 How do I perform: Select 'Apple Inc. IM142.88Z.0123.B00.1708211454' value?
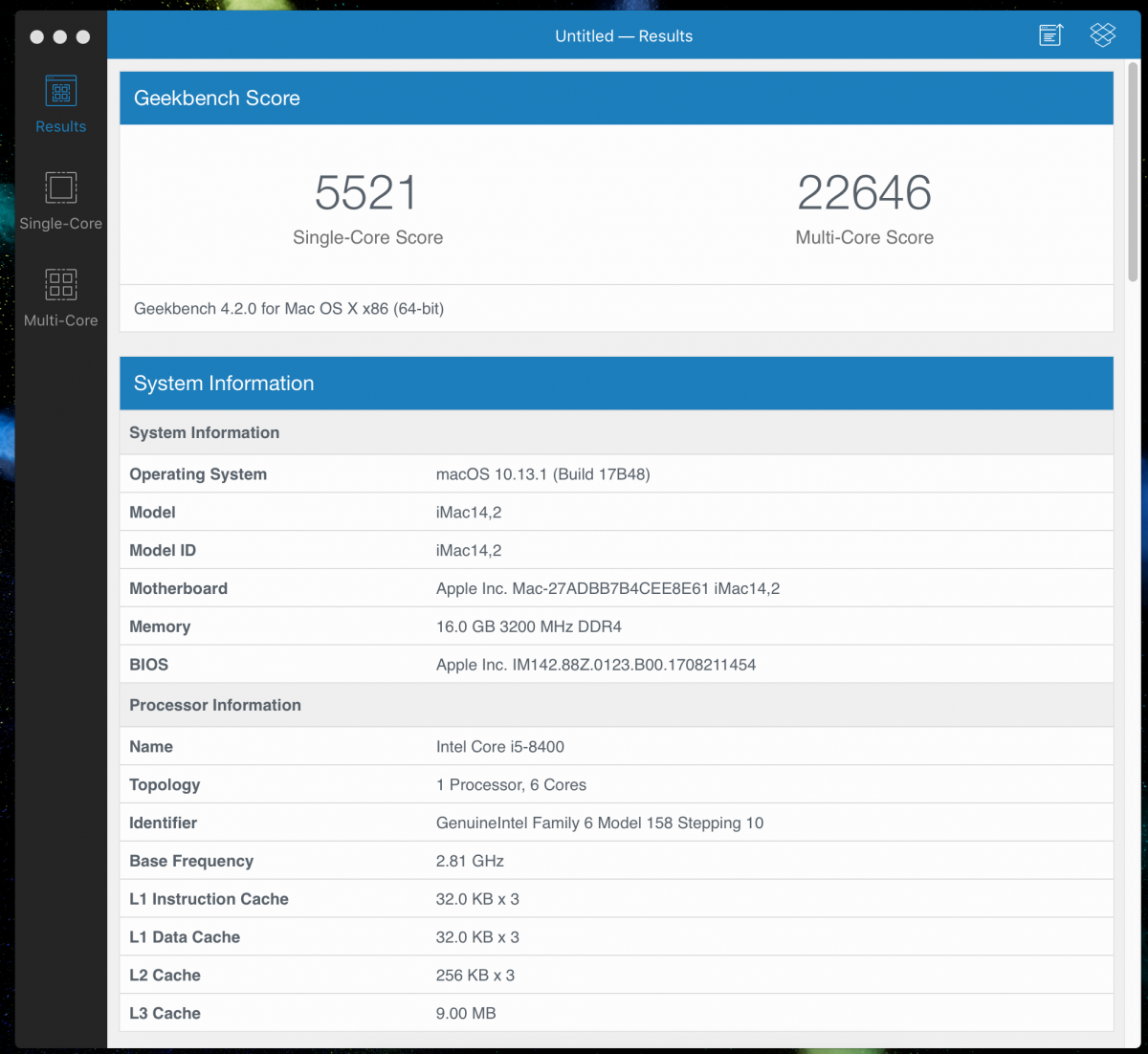(x=595, y=665)
